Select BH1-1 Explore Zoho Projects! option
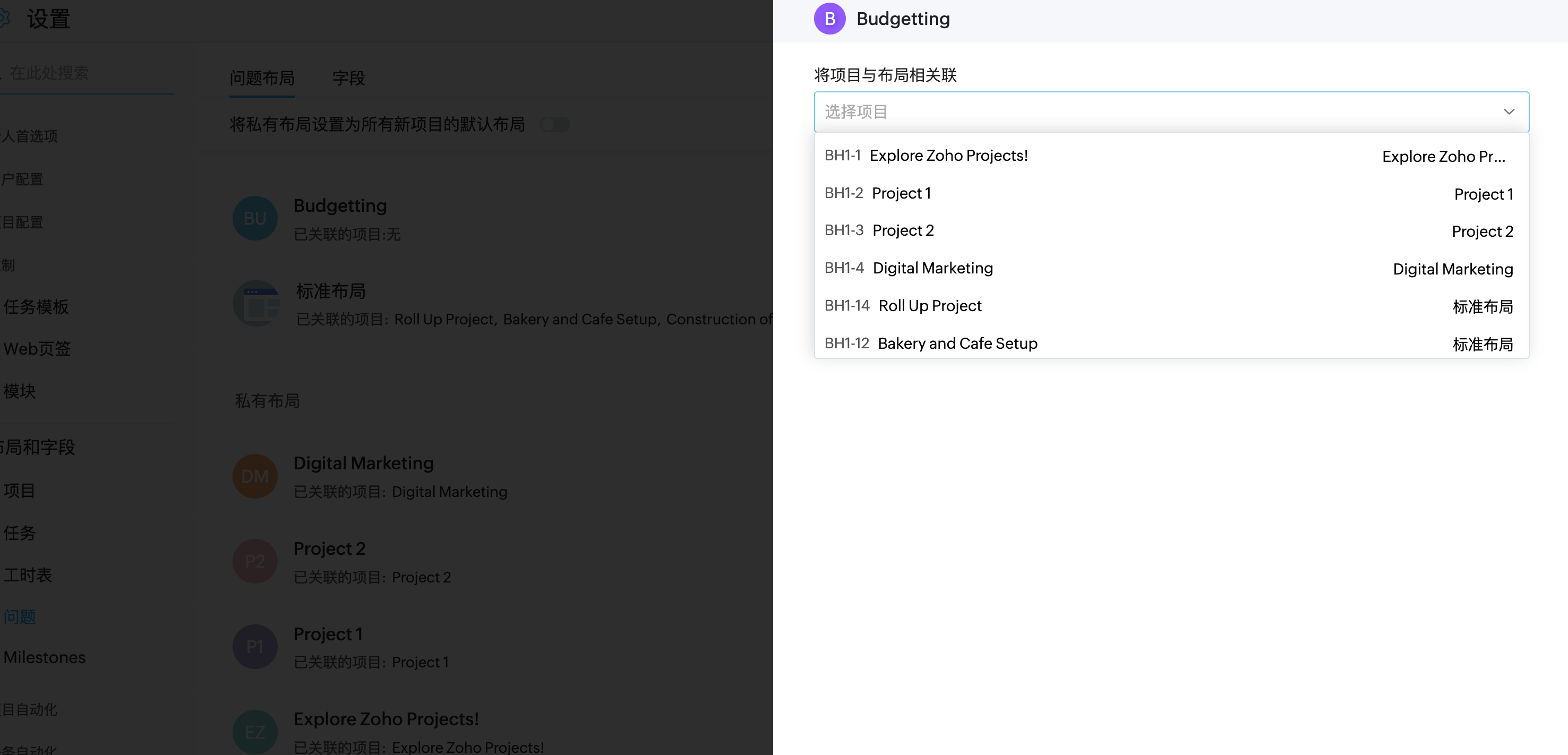Viewport: 1568px width, 755px height. (948, 156)
